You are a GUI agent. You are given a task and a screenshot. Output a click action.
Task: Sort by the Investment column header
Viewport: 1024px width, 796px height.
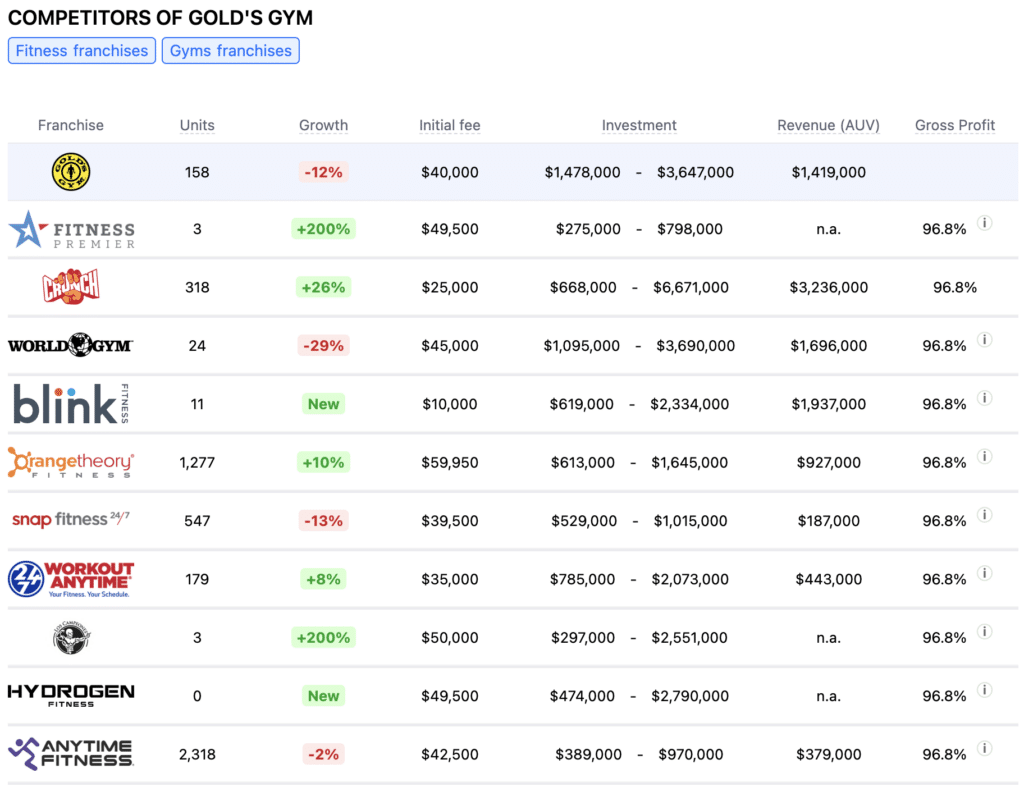pyautogui.click(x=639, y=125)
